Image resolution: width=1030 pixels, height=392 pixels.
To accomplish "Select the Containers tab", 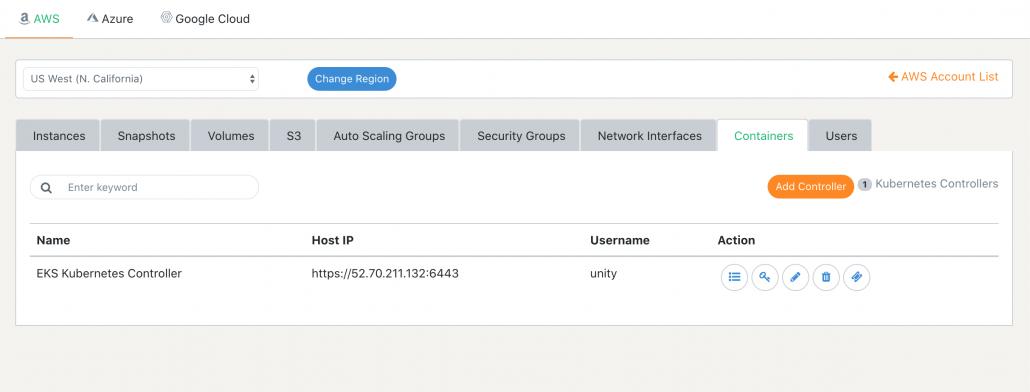I will [x=763, y=136].
